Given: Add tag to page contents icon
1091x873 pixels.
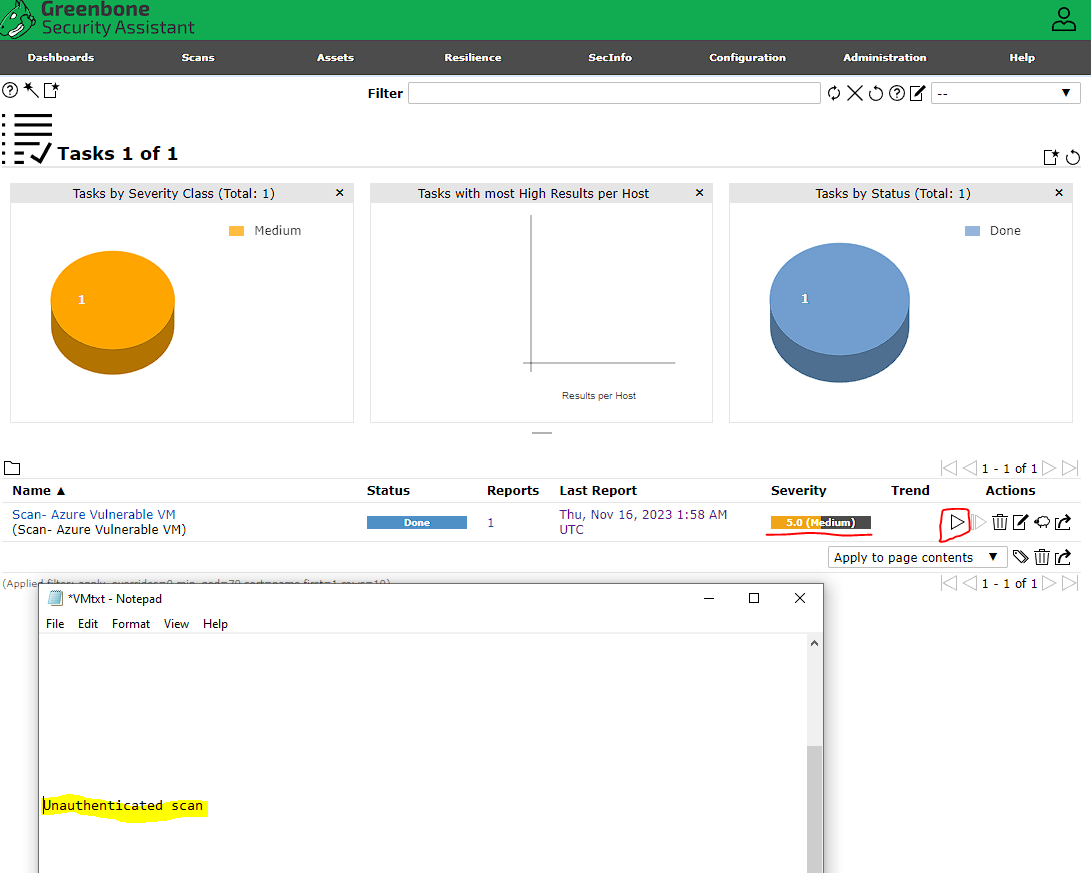Looking at the screenshot, I should pos(1020,556).
